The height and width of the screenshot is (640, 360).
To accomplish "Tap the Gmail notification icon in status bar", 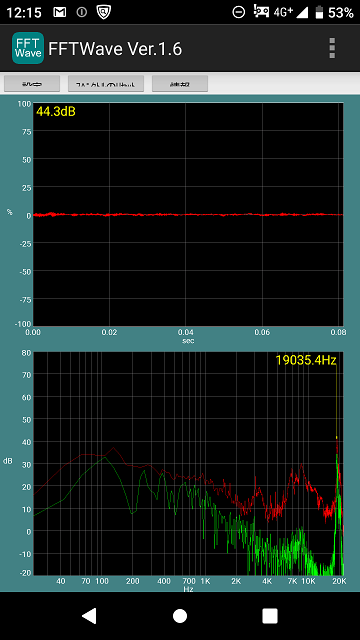I will (x=60, y=12).
